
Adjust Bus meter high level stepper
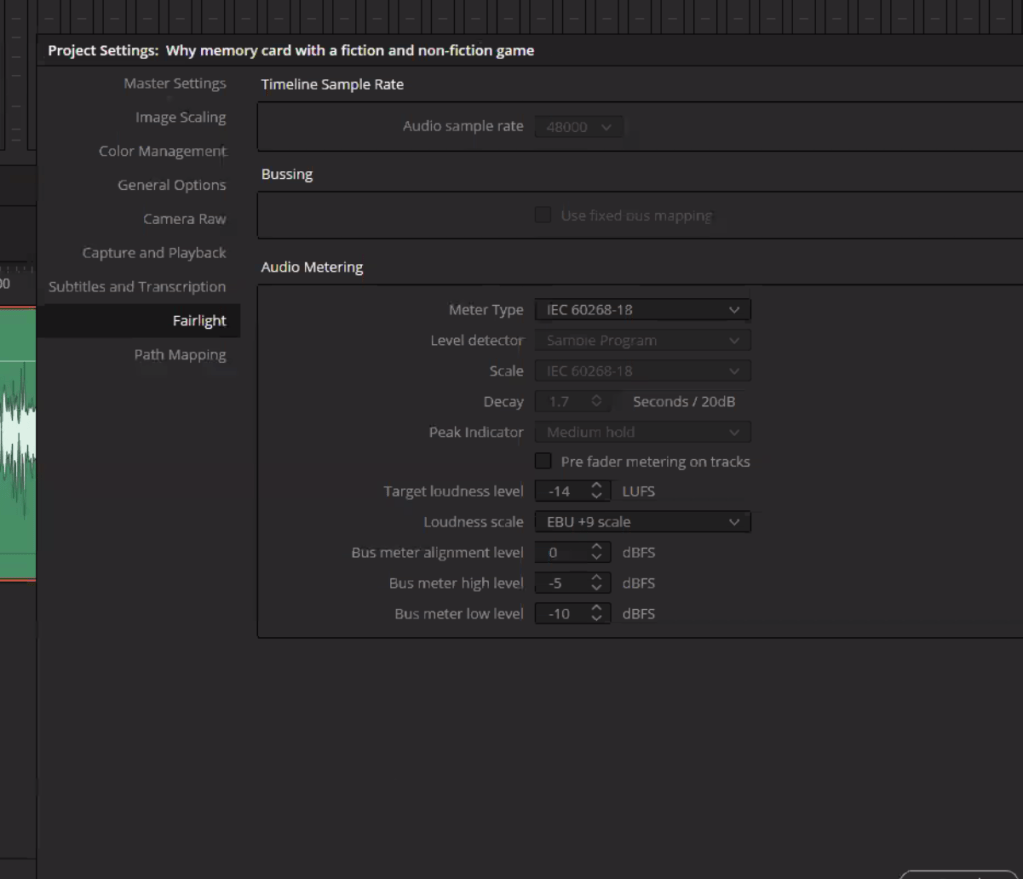(596, 583)
